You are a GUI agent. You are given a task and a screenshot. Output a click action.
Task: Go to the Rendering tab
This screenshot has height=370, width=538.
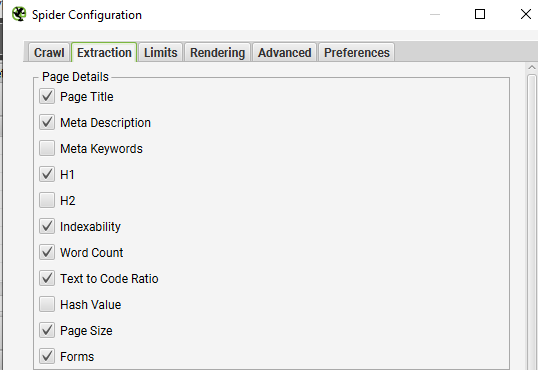pos(218,53)
